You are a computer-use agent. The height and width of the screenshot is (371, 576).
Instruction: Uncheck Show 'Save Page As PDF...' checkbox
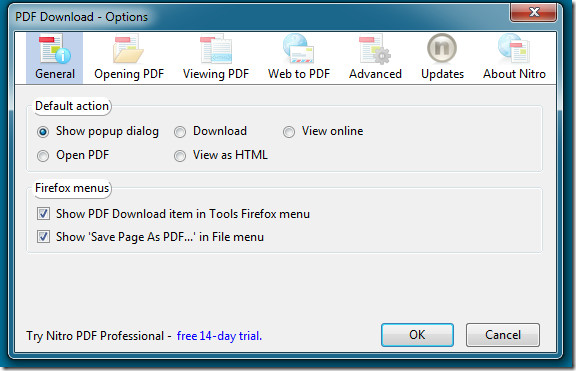tap(43, 237)
